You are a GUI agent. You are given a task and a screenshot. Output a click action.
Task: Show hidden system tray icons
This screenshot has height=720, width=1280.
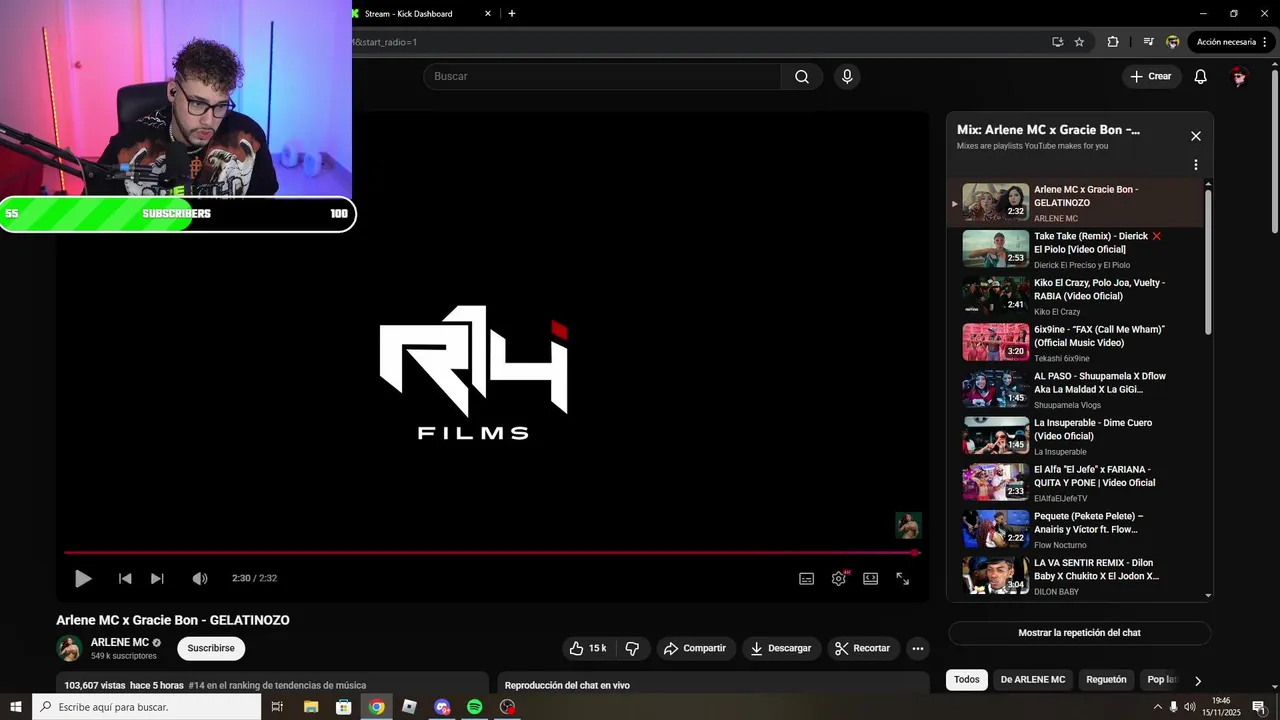point(1158,707)
